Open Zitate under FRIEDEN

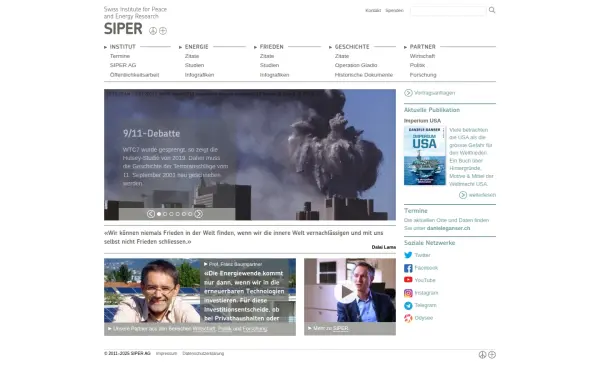point(267,56)
